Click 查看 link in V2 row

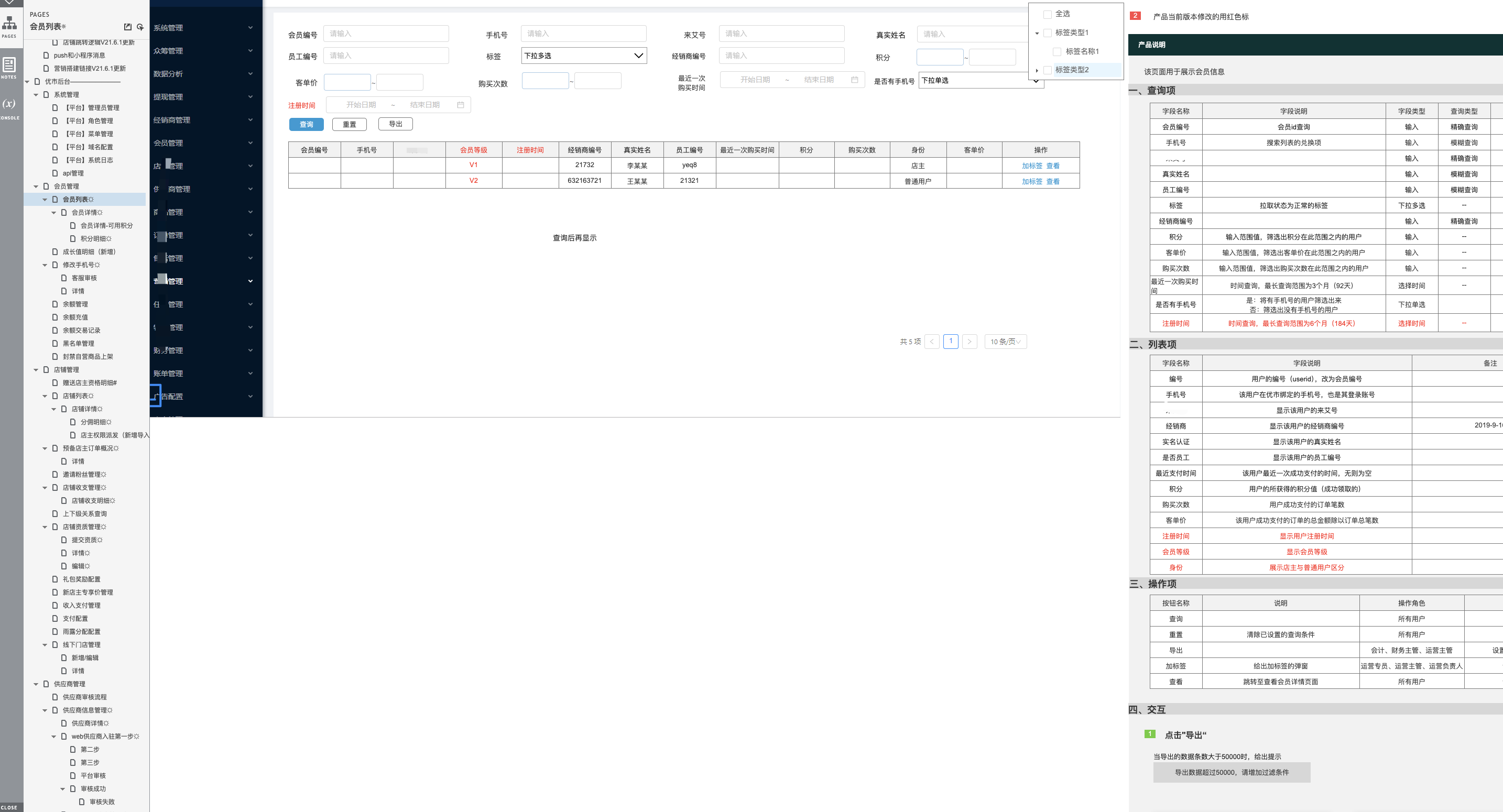[x=1052, y=181]
